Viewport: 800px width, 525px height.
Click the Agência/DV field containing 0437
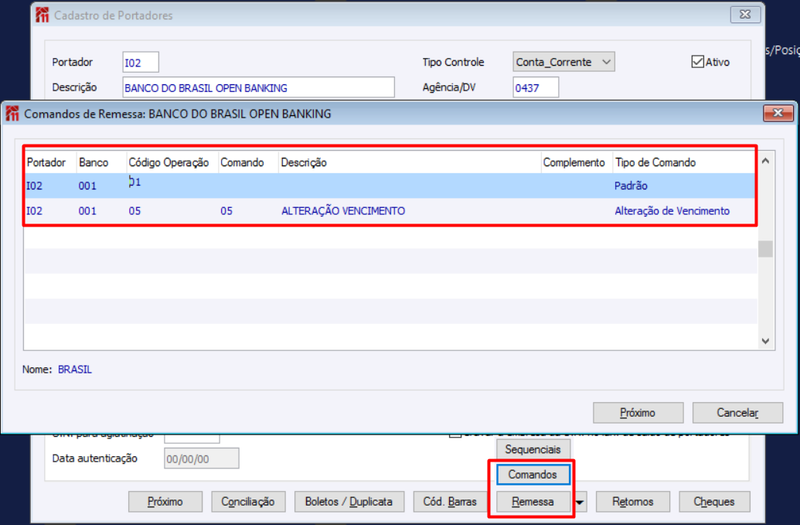point(536,87)
